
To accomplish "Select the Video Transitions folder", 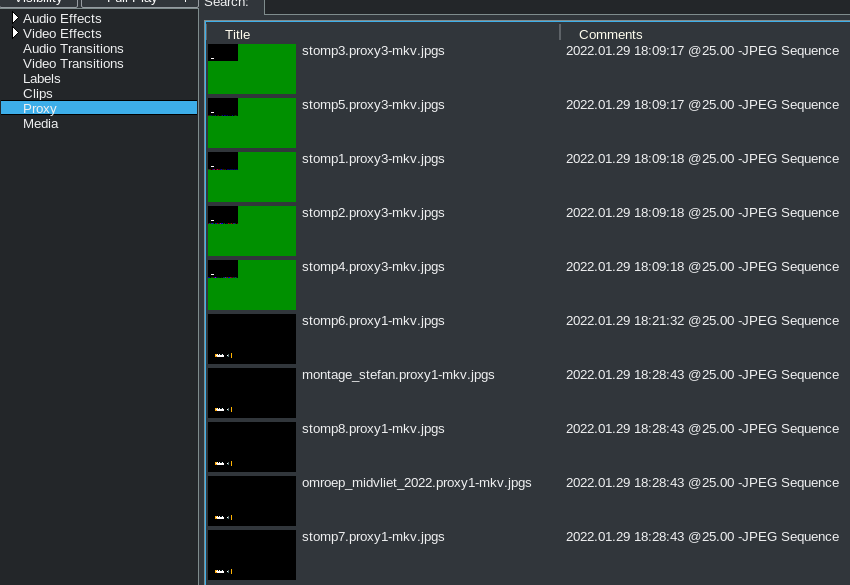I will (x=73, y=63).
